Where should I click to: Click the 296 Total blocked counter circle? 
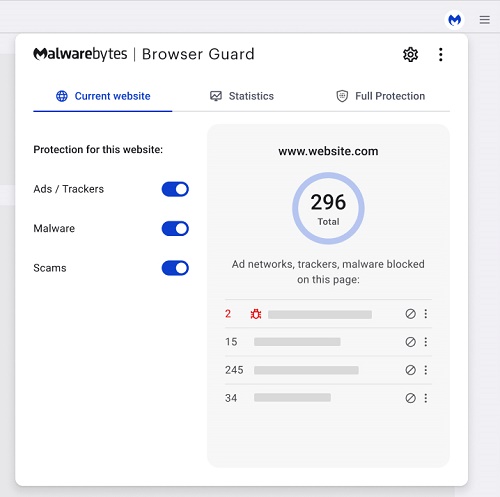pyautogui.click(x=328, y=208)
